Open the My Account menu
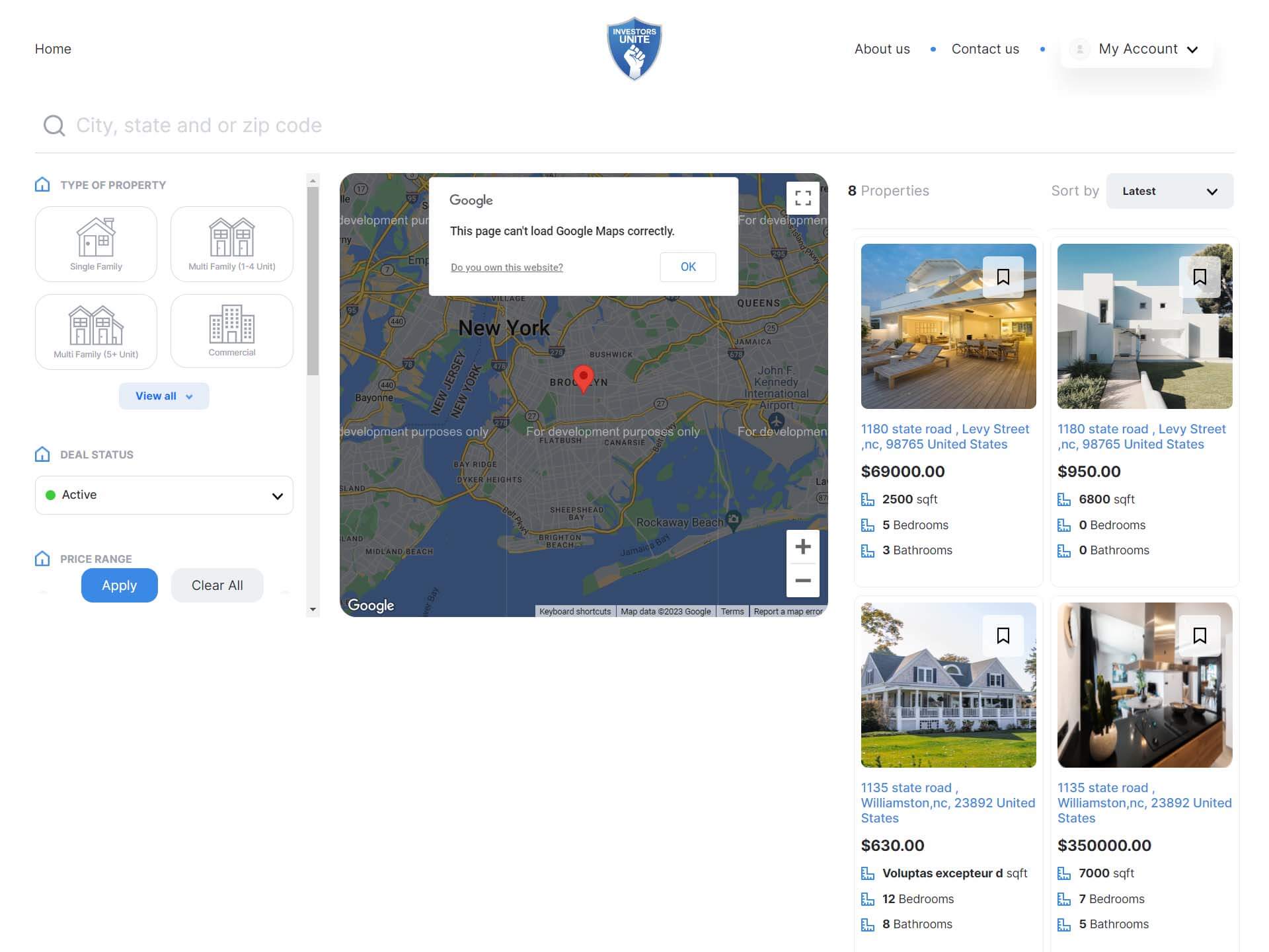The image size is (1269, 952). (1137, 49)
